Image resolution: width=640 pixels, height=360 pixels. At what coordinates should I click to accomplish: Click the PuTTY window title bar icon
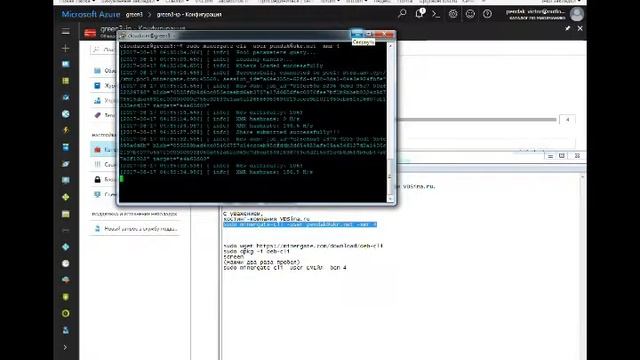pyautogui.click(x=123, y=36)
